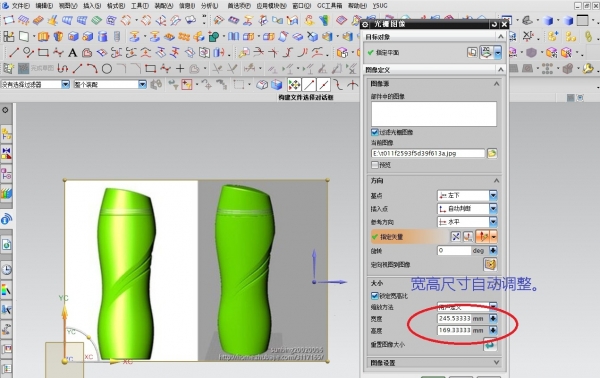The image size is (600, 378).
Task: Close the raster image dialog
Action: 504,24
